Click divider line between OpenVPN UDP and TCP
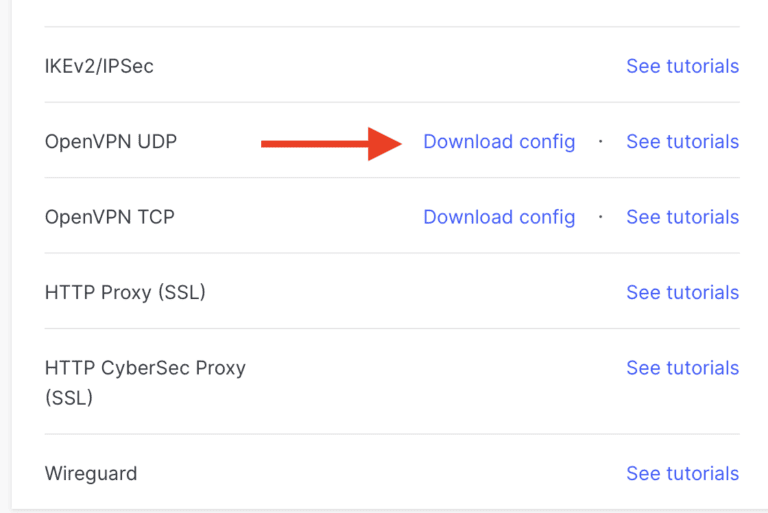 (392, 178)
